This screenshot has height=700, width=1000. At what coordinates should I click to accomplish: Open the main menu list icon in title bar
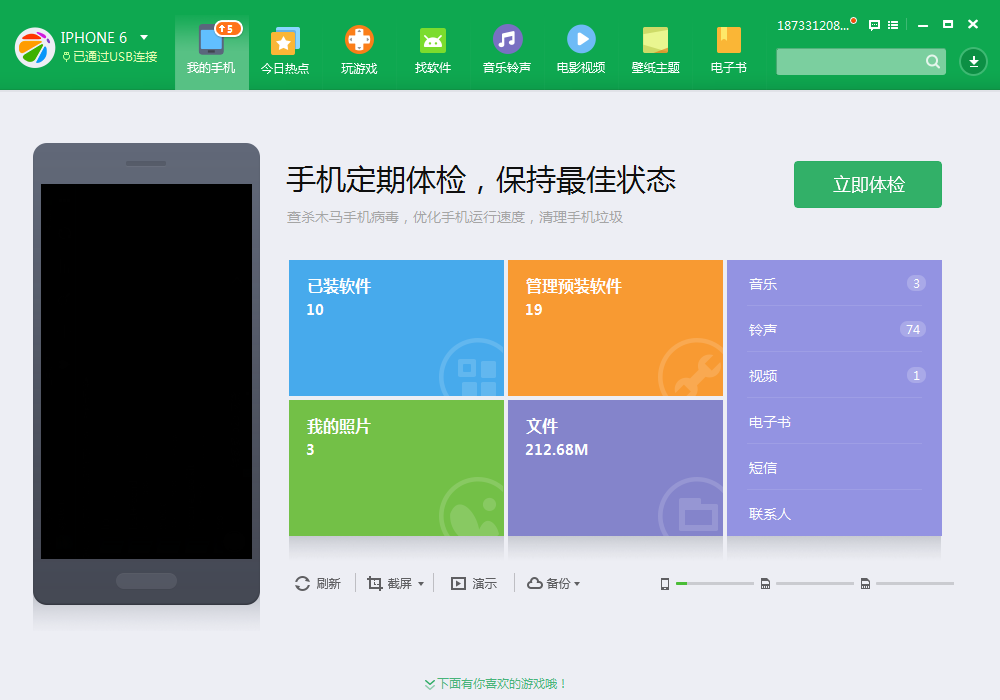point(893,25)
